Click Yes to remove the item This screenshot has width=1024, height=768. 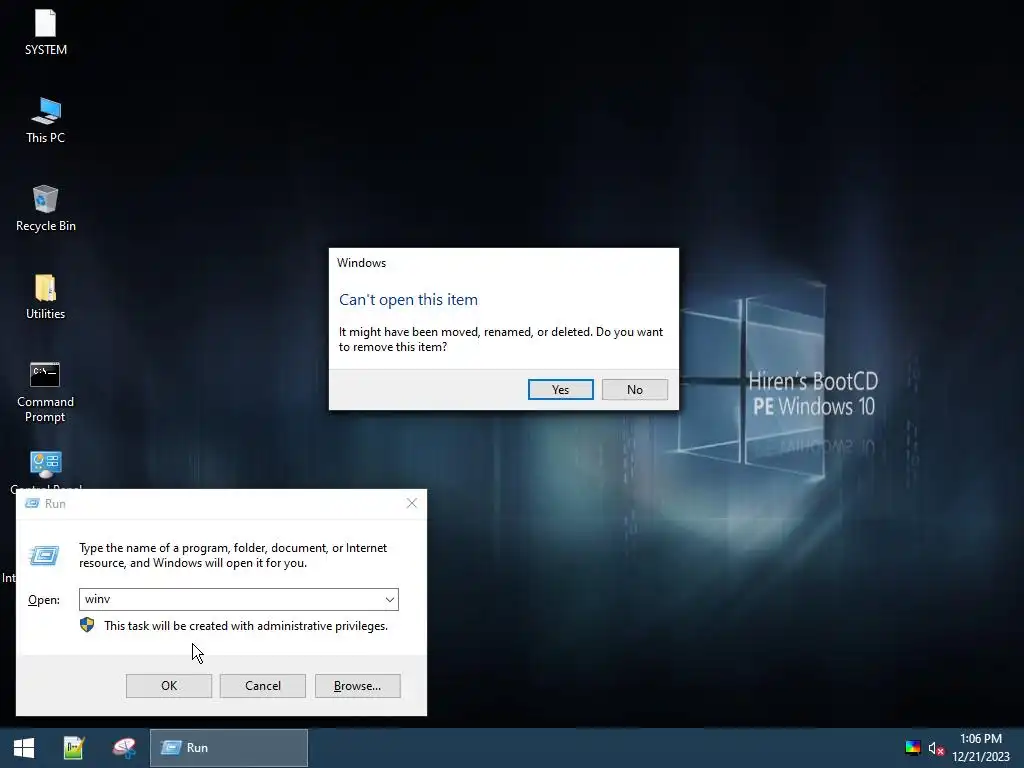560,390
